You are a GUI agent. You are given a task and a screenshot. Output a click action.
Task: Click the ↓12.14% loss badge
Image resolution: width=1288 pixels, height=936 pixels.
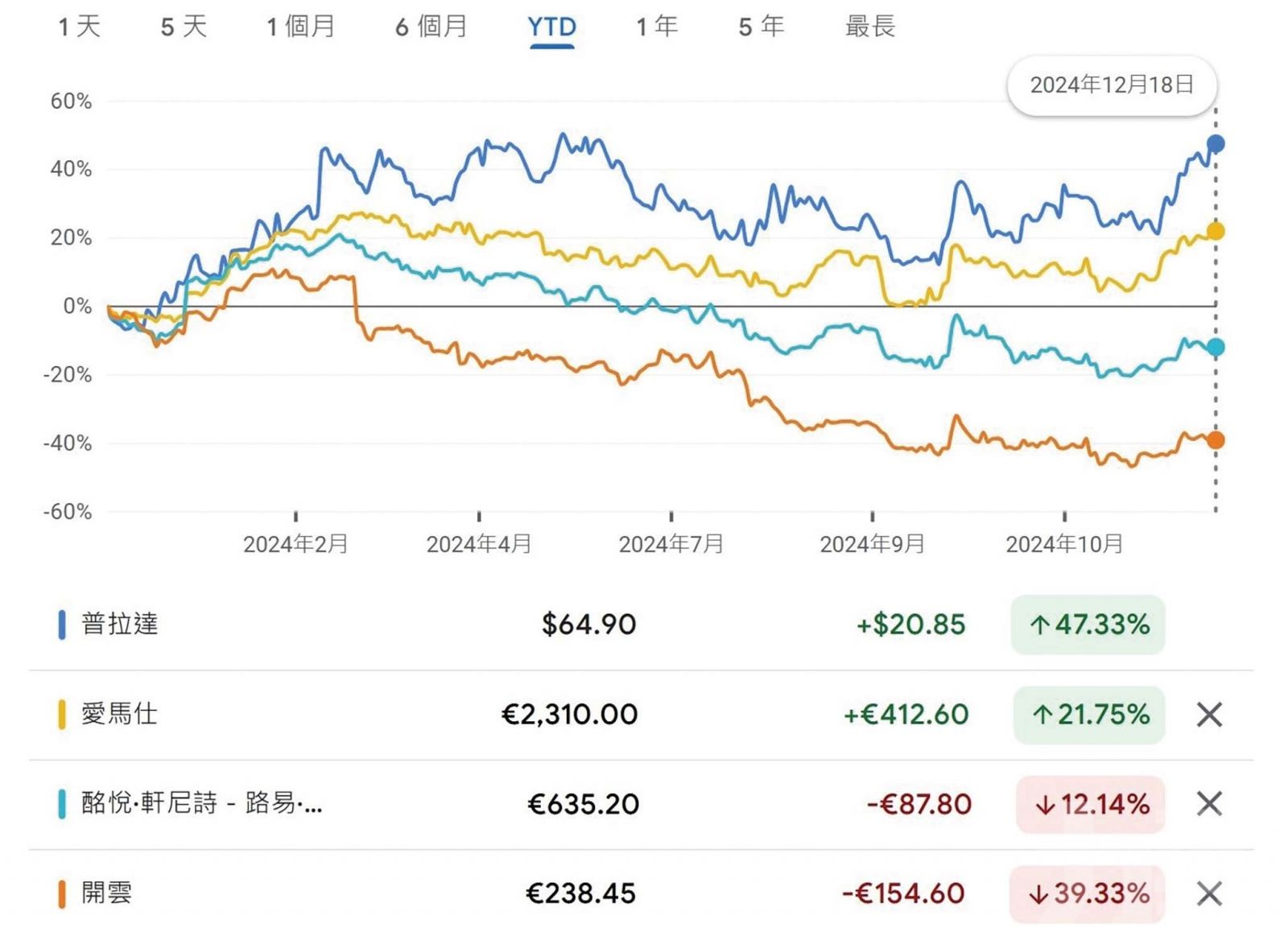(x=1090, y=804)
